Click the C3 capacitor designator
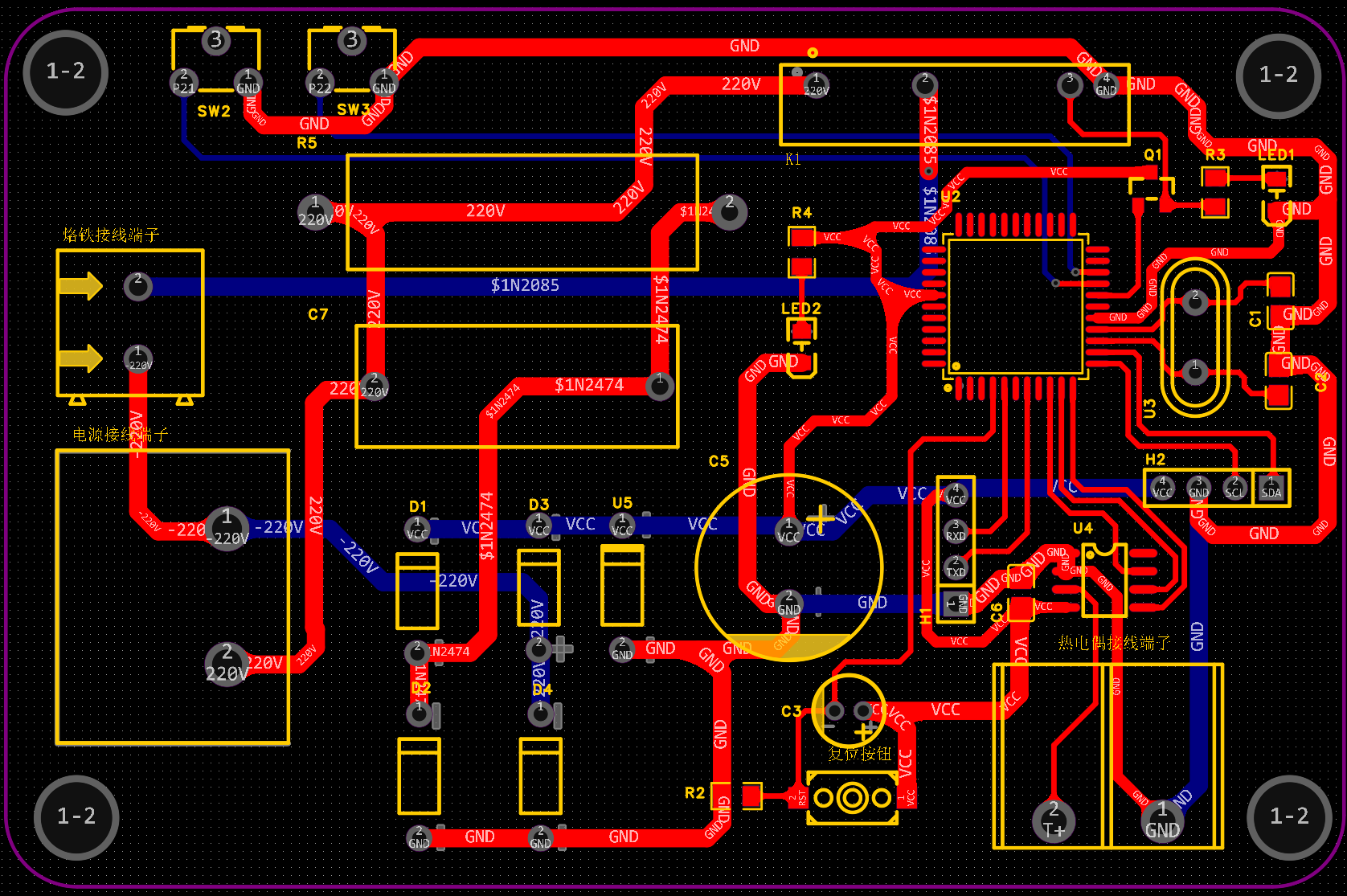The height and width of the screenshot is (896, 1347). pos(792,711)
